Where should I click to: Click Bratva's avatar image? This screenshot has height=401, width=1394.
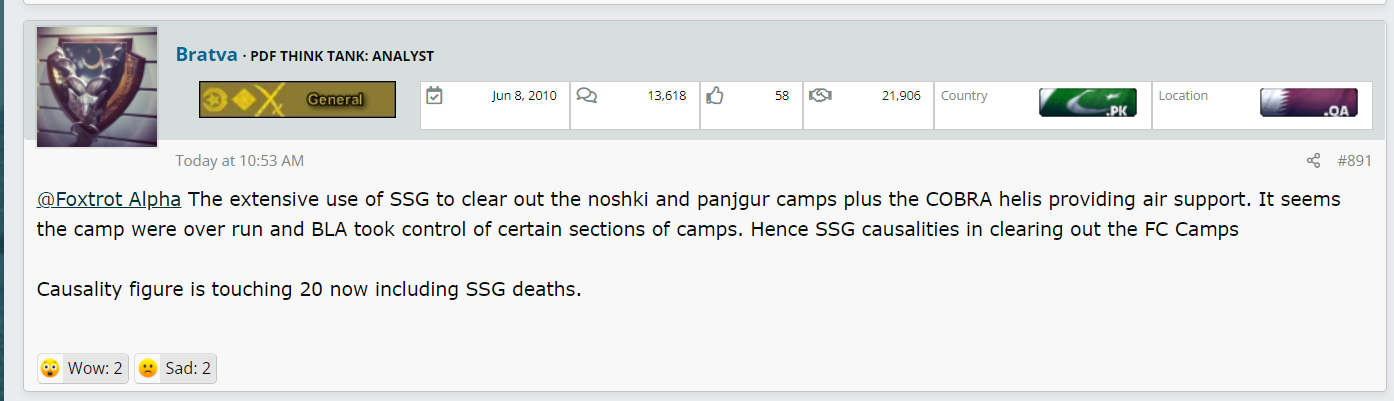click(97, 87)
